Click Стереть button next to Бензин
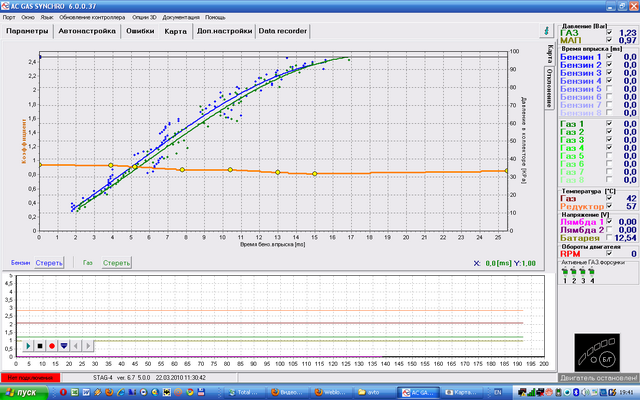Image resolution: width=640 pixels, height=400 pixels. pos(49,263)
